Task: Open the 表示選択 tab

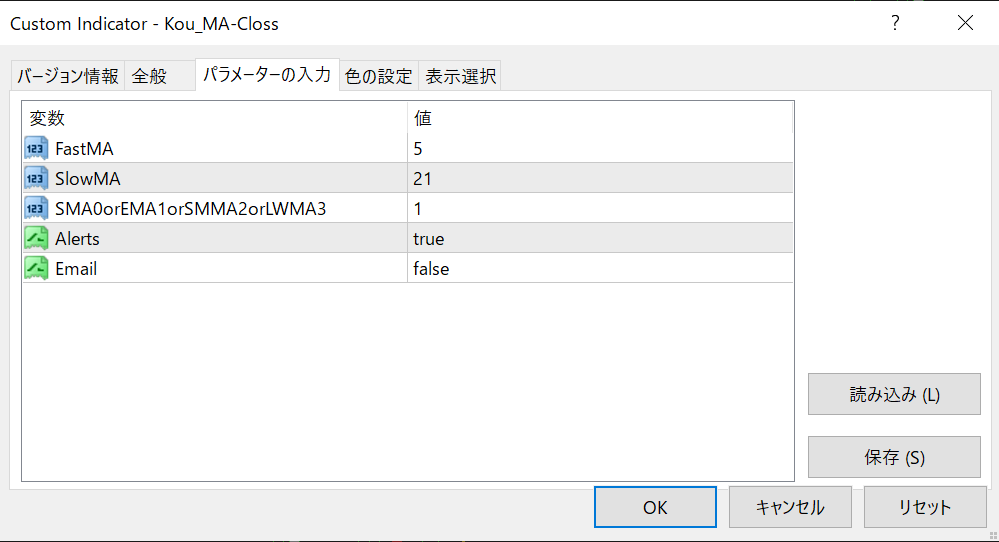Action: coord(460,76)
